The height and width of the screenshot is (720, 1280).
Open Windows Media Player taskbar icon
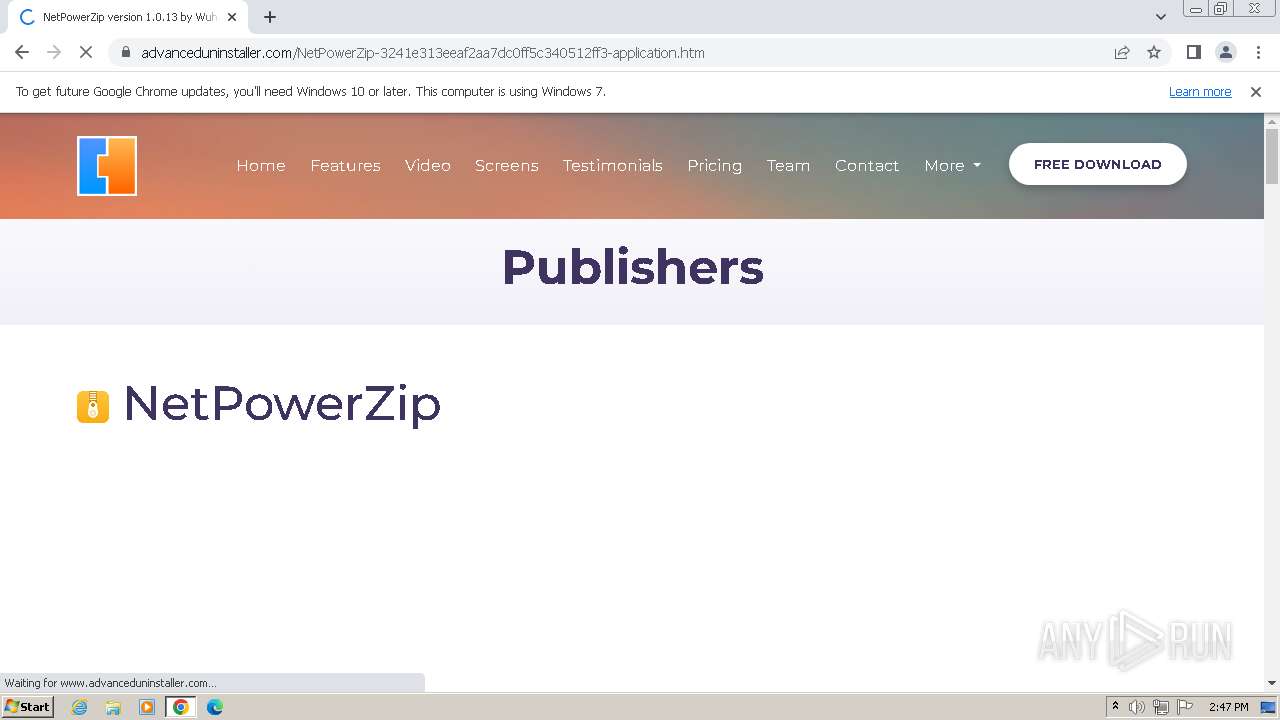[147, 707]
